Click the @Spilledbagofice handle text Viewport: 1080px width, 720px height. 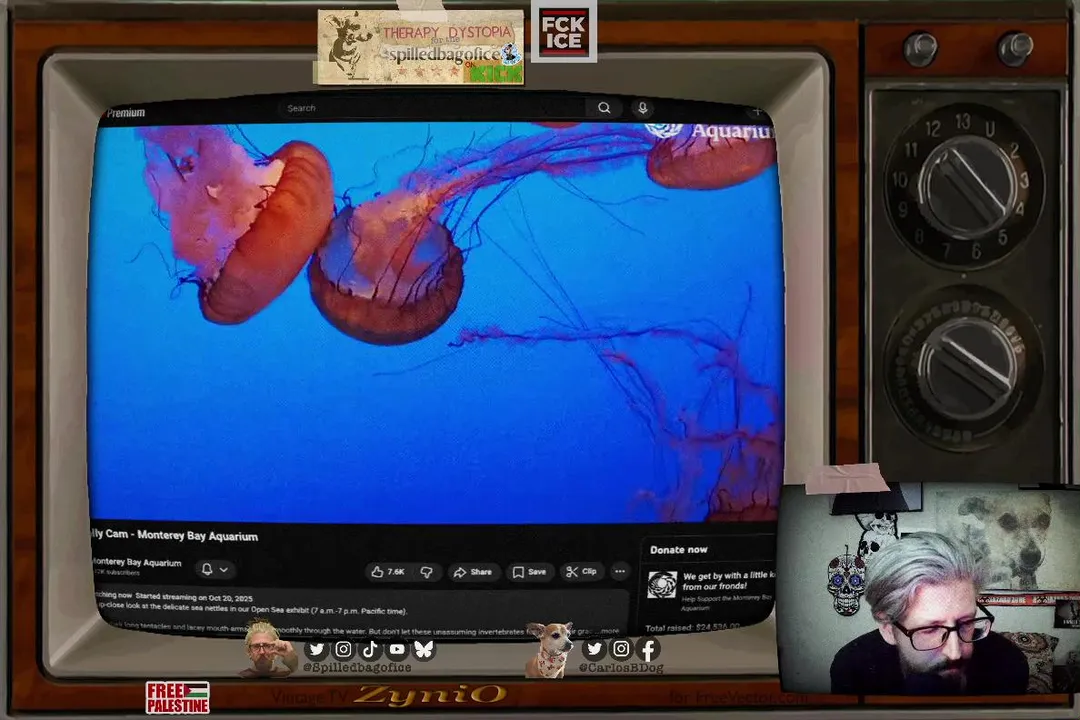[x=357, y=667]
